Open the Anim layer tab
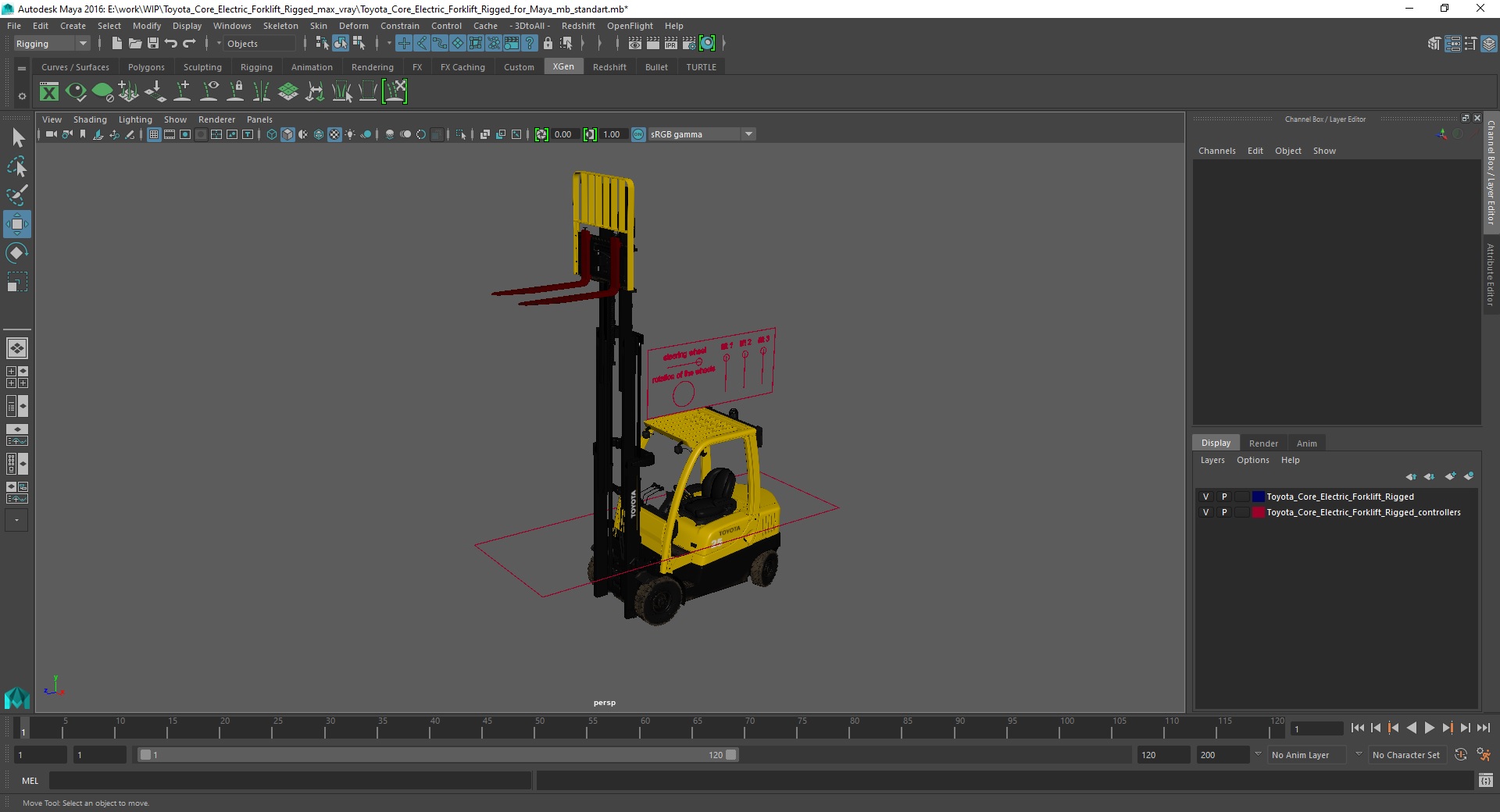 [1306, 443]
